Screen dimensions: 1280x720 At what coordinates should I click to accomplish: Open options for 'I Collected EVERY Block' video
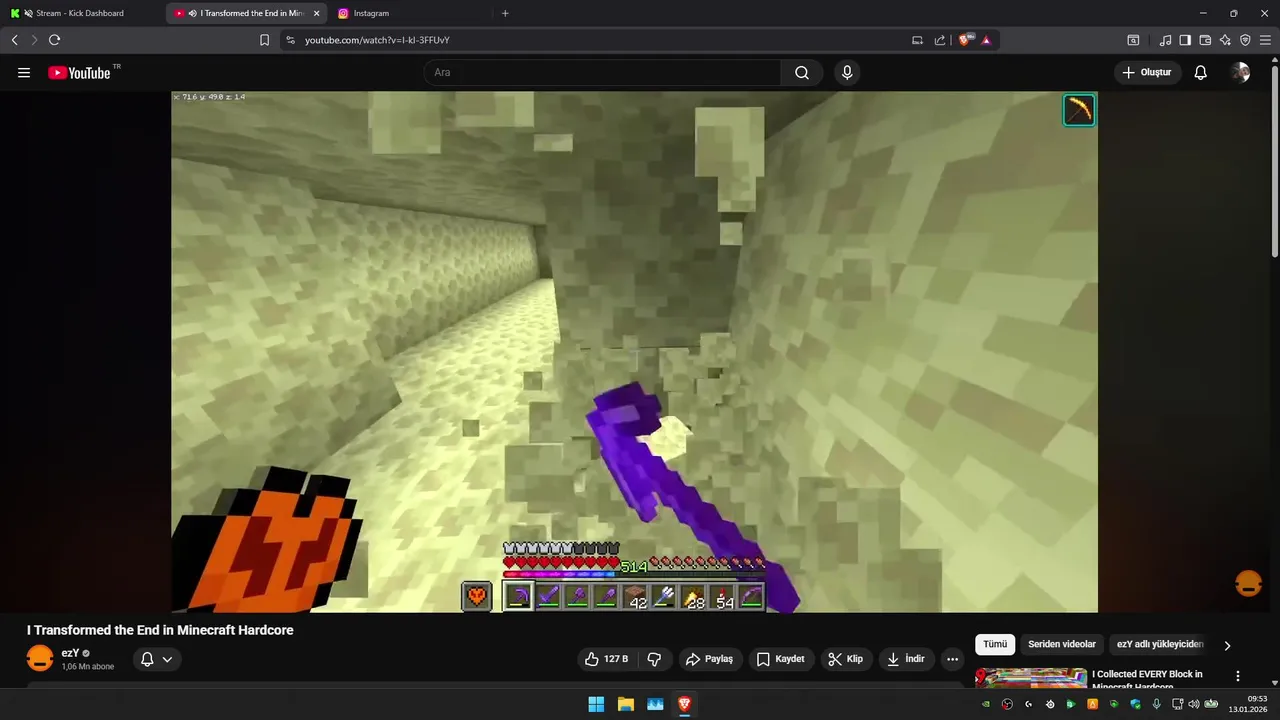(1238, 676)
